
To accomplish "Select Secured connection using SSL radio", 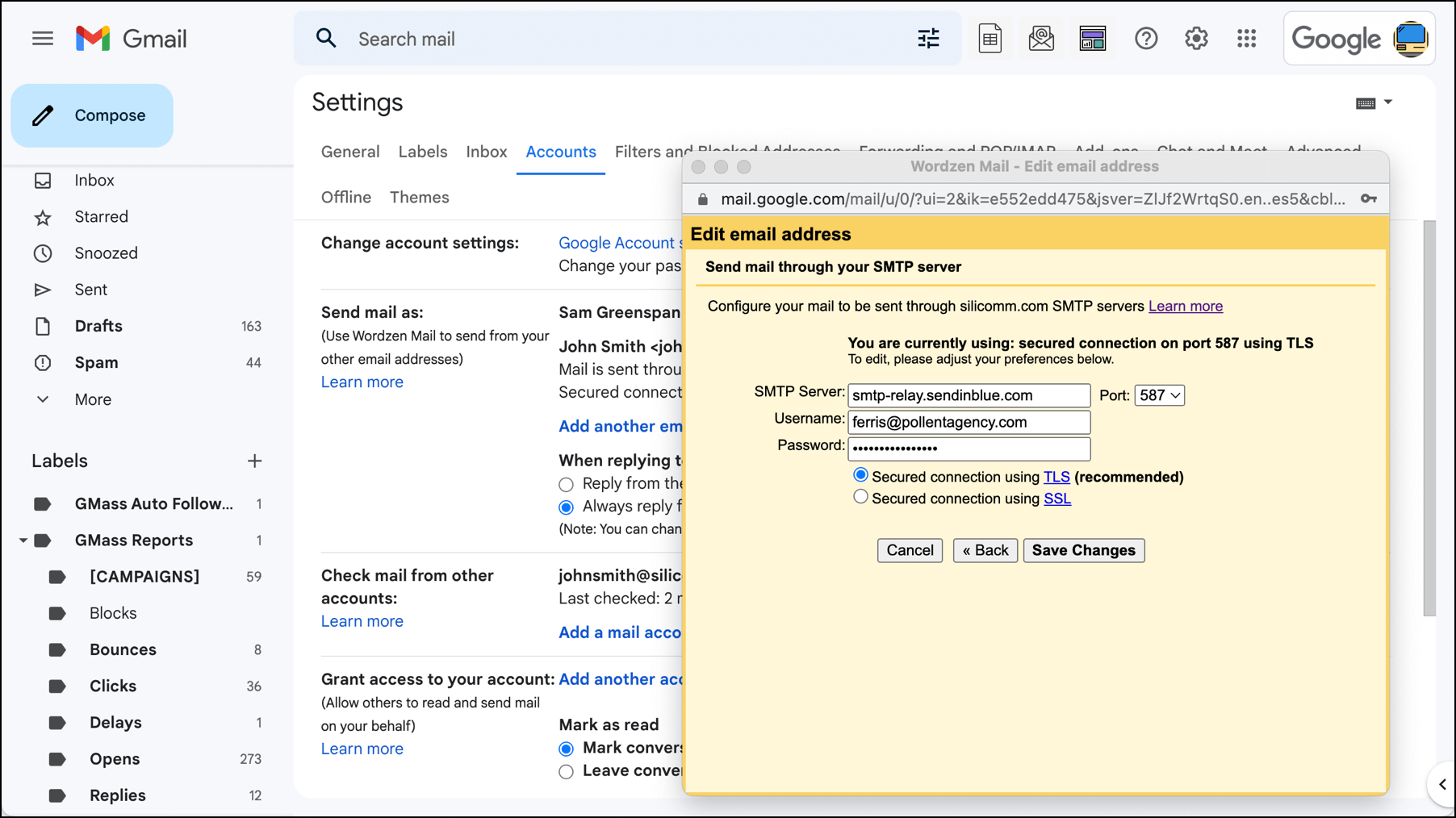I will [860, 497].
